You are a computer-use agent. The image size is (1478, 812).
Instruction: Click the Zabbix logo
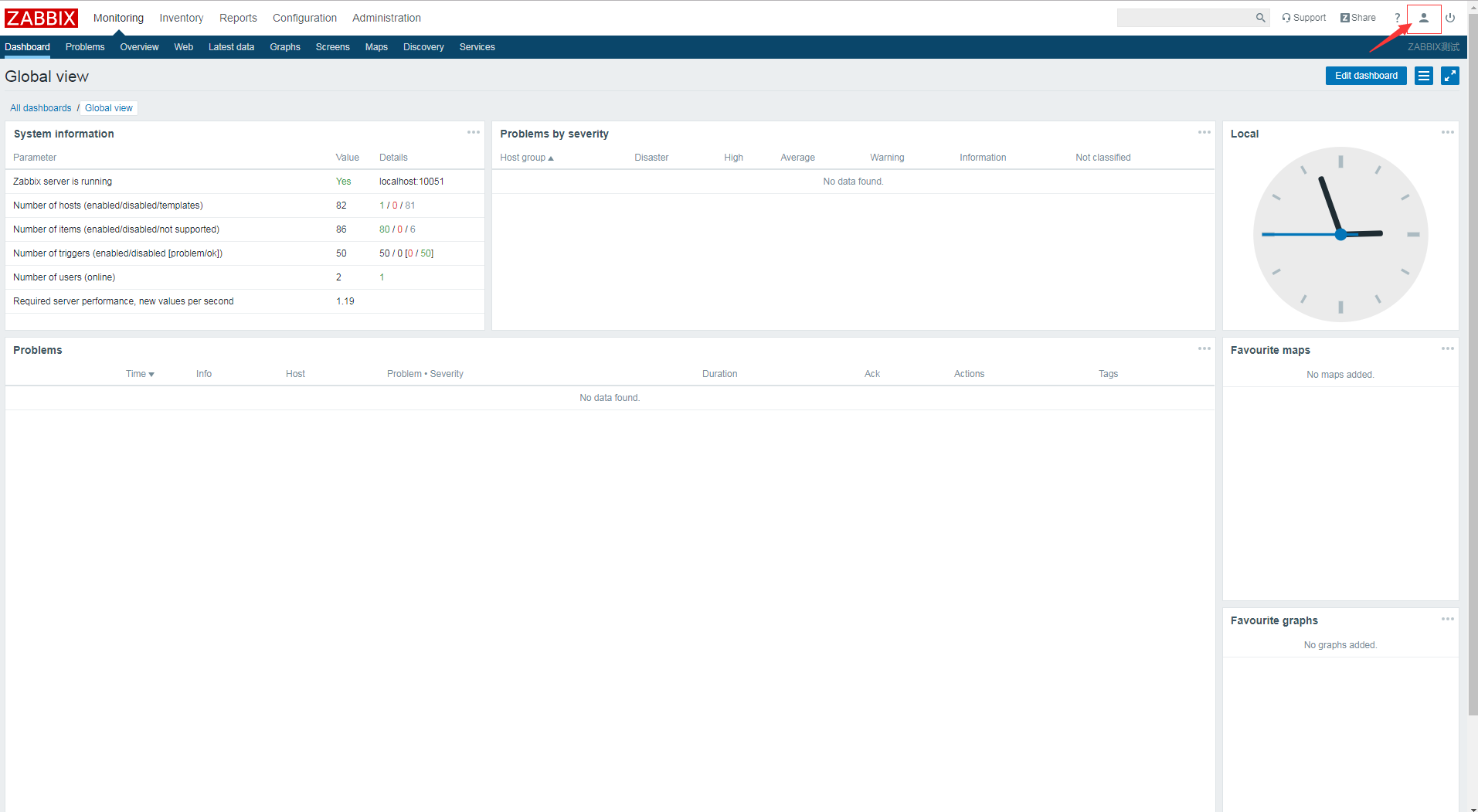42,18
